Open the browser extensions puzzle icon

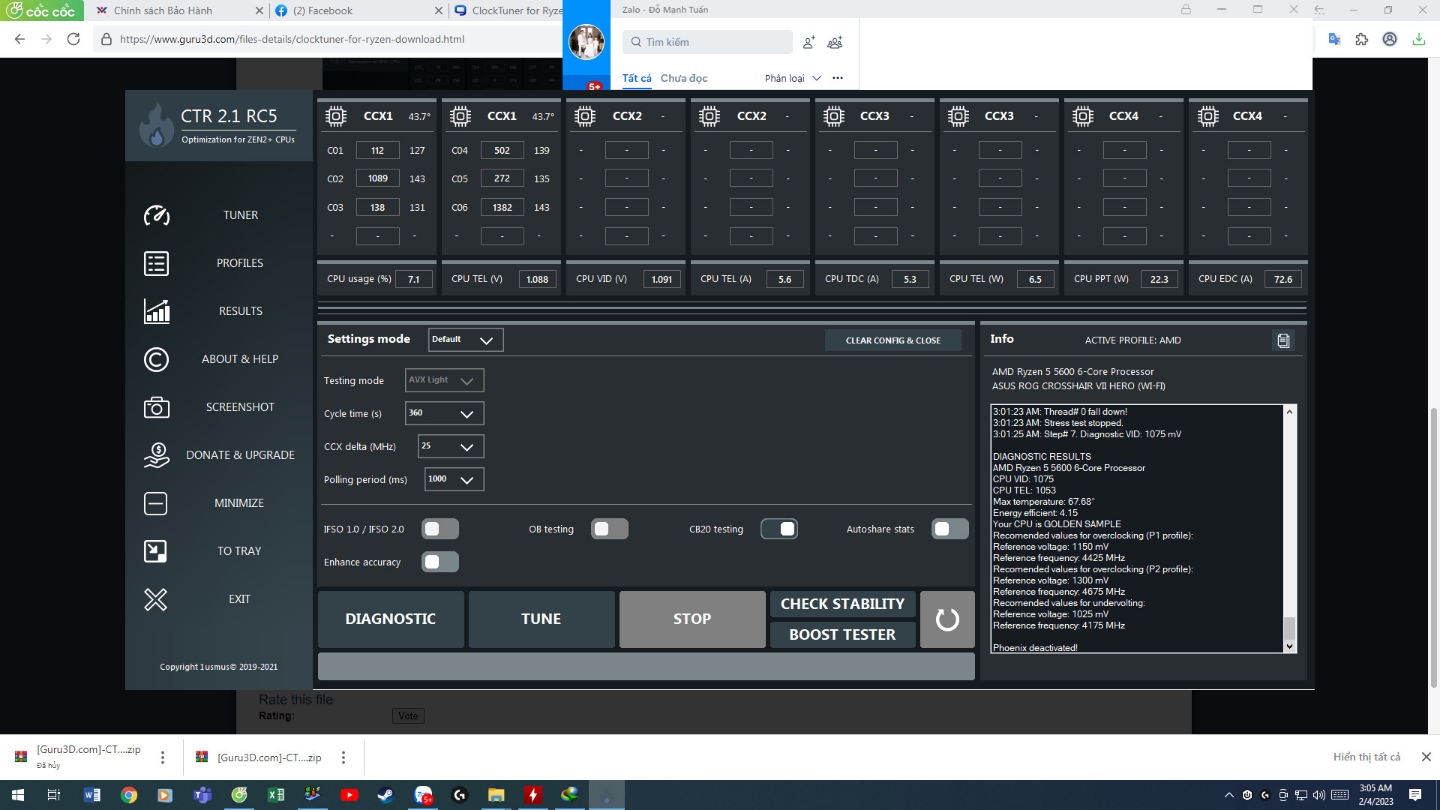coord(1362,39)
